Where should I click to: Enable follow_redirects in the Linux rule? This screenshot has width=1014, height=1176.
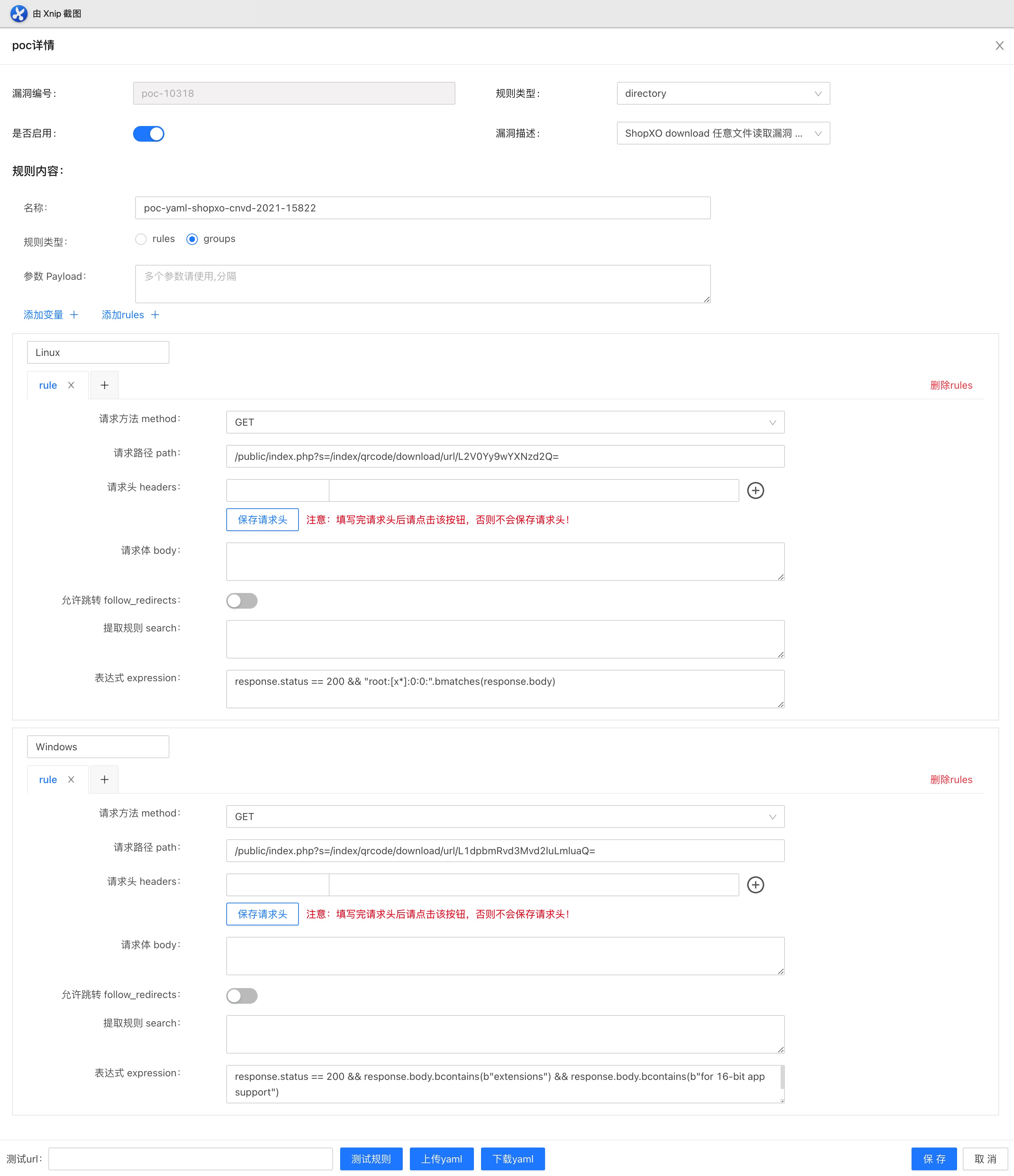[x=242, y=601]
